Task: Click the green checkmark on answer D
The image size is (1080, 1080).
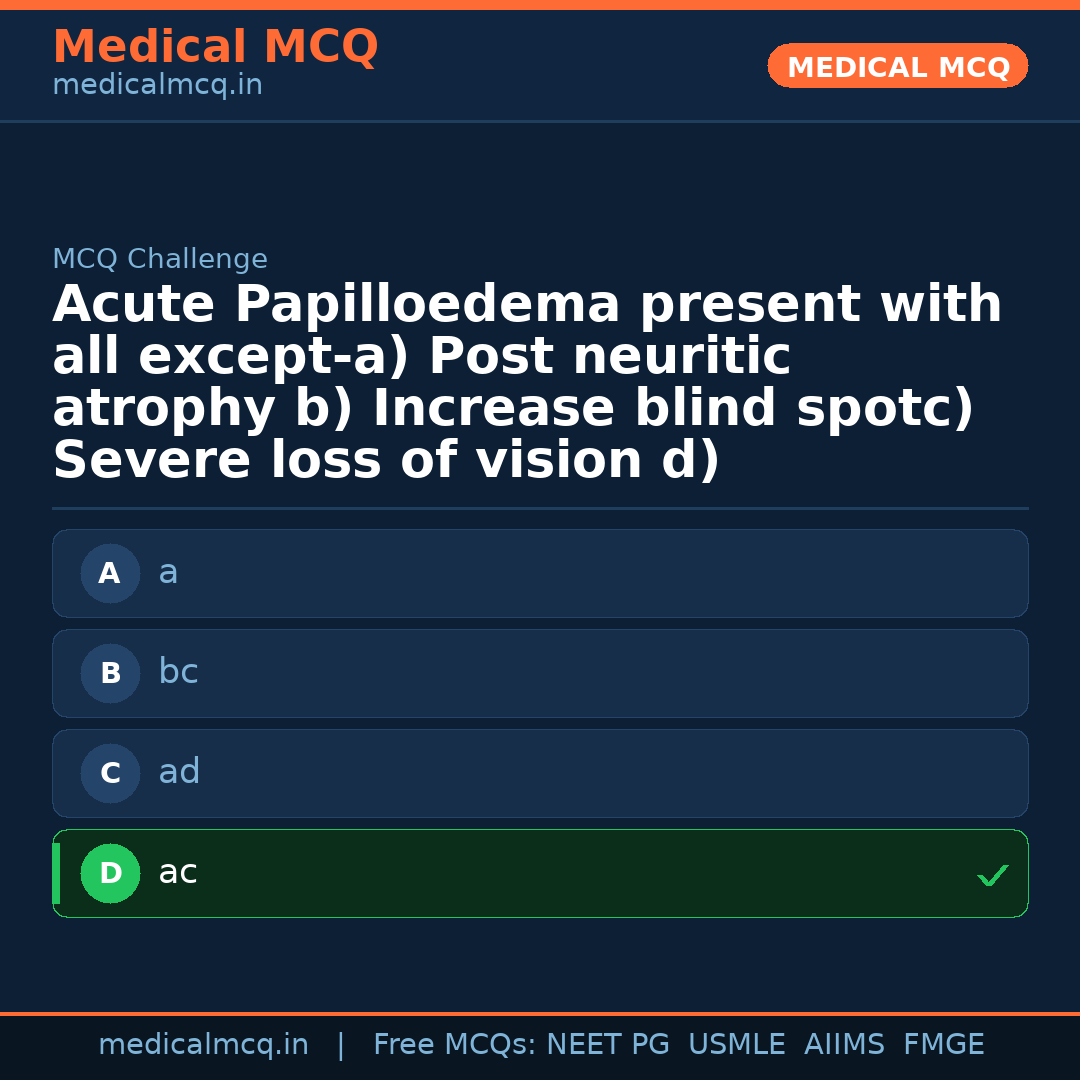Action: coord(993,877)
